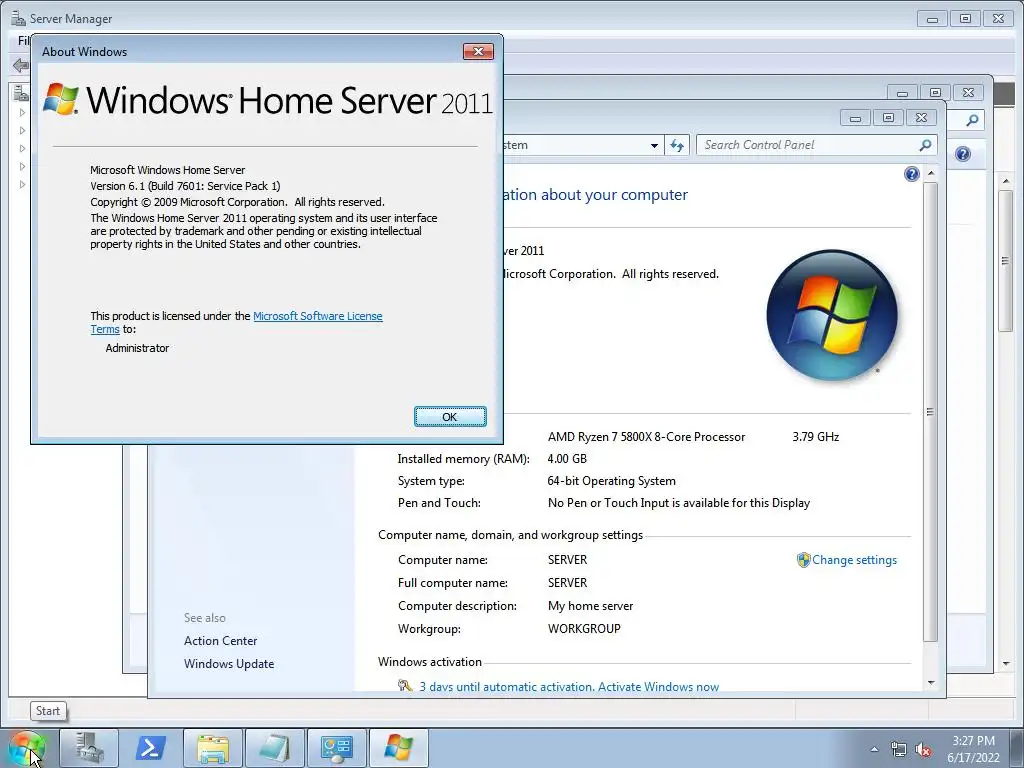Open Windows Explorer from the taskbar
The image size is (1024, 768).
[x=213, y=748]
